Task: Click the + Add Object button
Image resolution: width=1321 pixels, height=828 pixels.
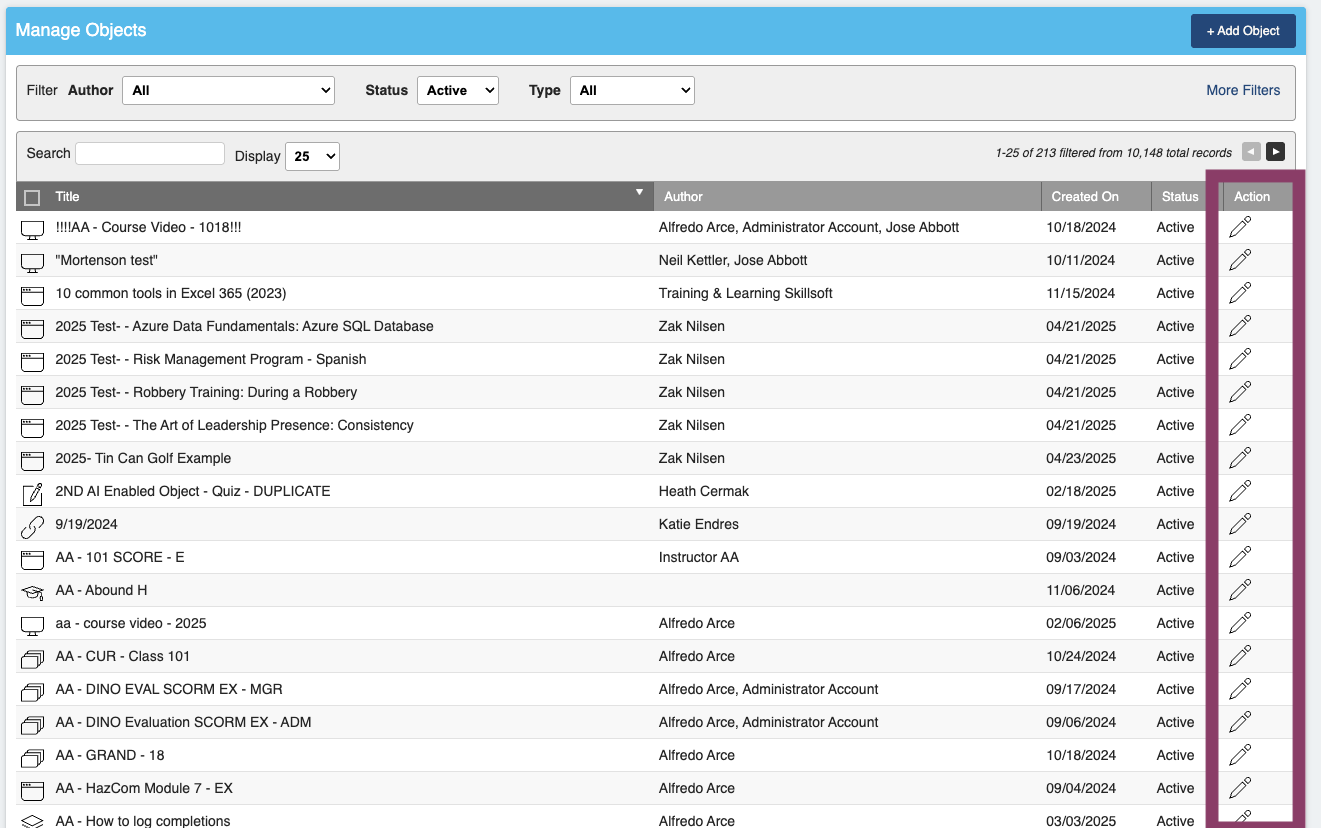Action: point(1243,31)
